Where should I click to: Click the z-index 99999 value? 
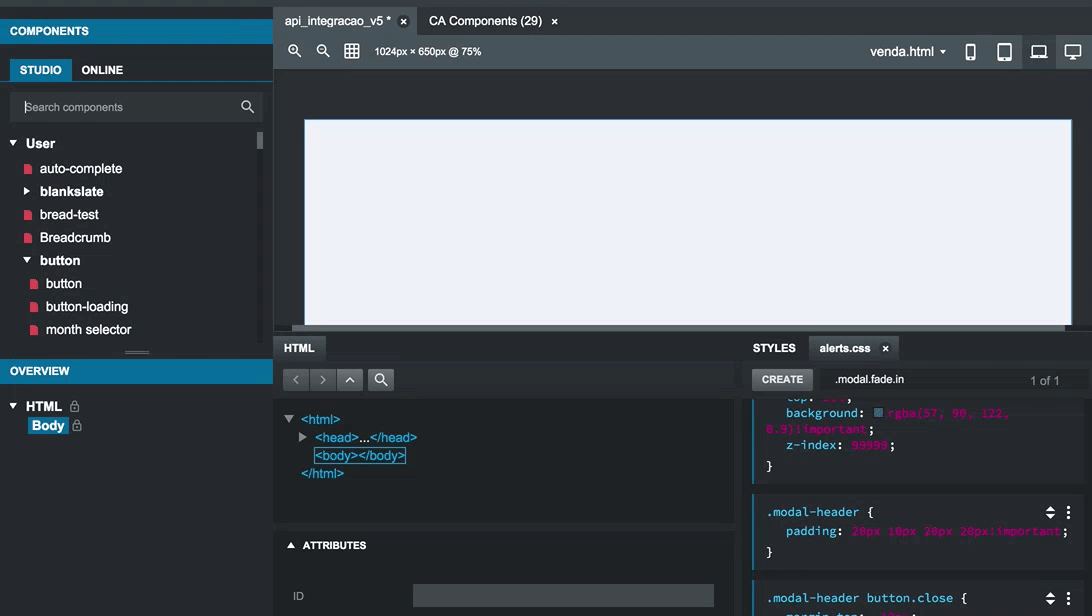[x=869, y=445]
